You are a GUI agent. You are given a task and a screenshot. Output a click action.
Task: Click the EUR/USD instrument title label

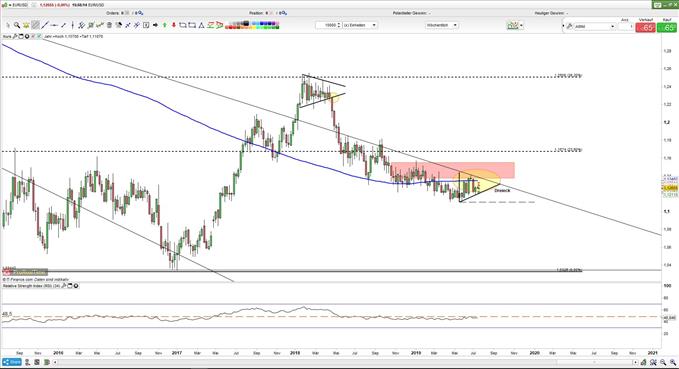pos(20,5)
